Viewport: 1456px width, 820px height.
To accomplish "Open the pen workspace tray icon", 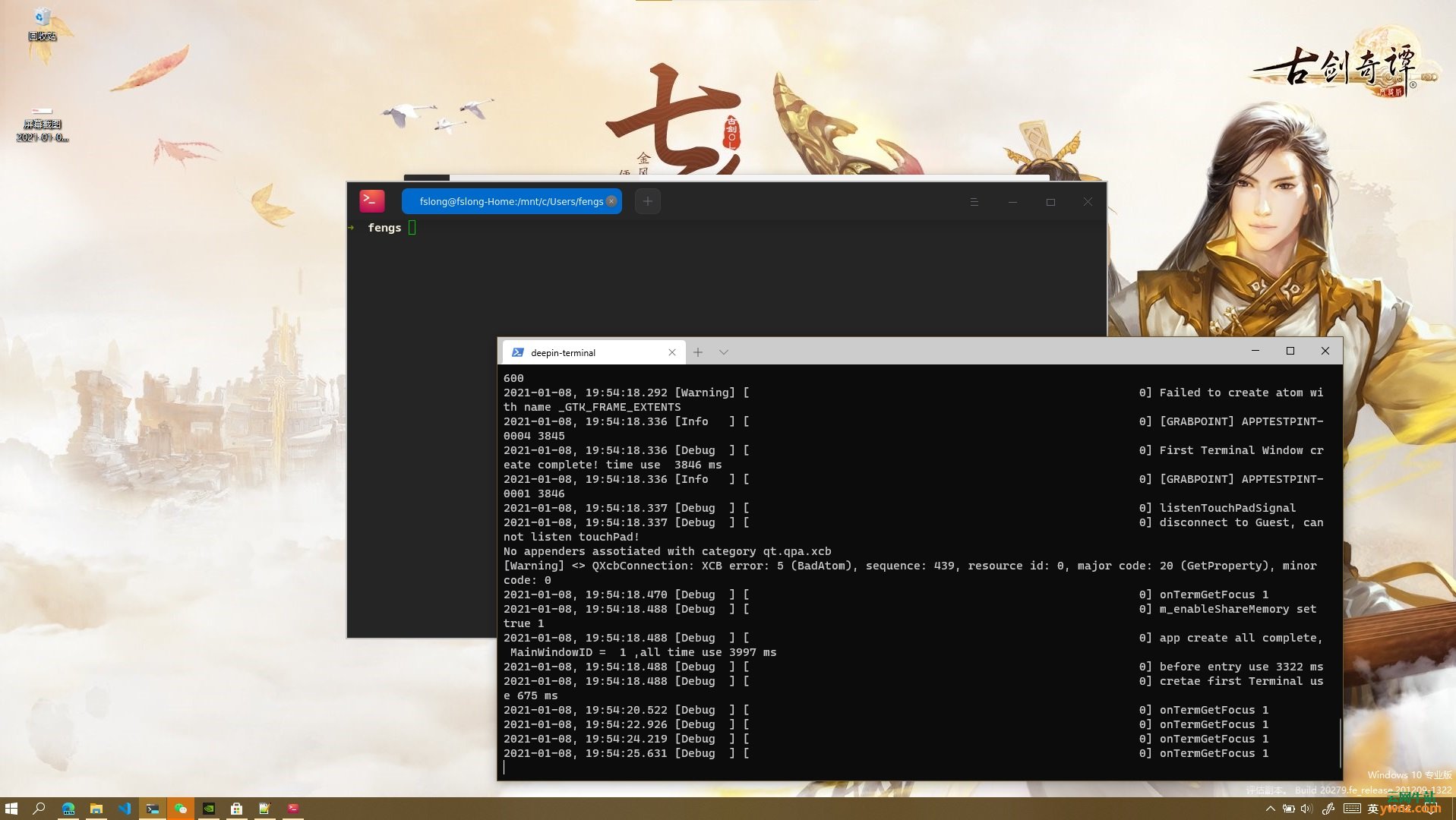I will pyautogui.click(x=1328, y=809).
